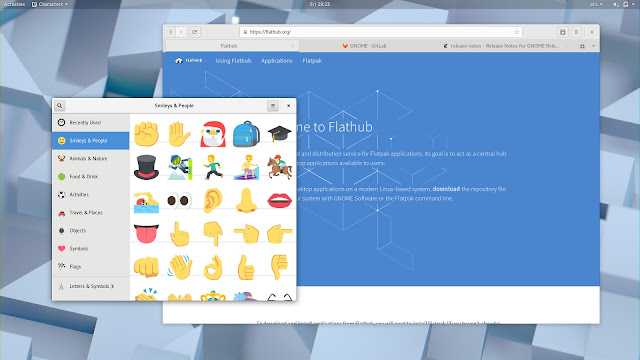This screenshot has width=640, height=360.
Task: Open Travel & Places category
Action: click(91, 213)
